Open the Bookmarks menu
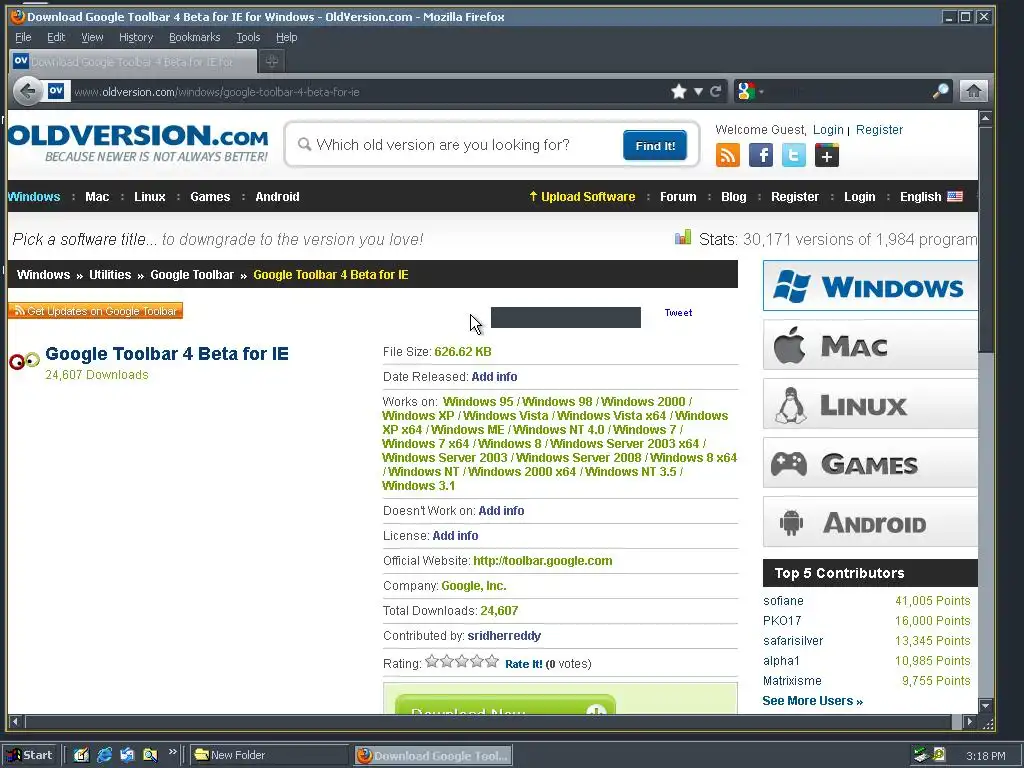1024x768 pixels. [195, 37]
